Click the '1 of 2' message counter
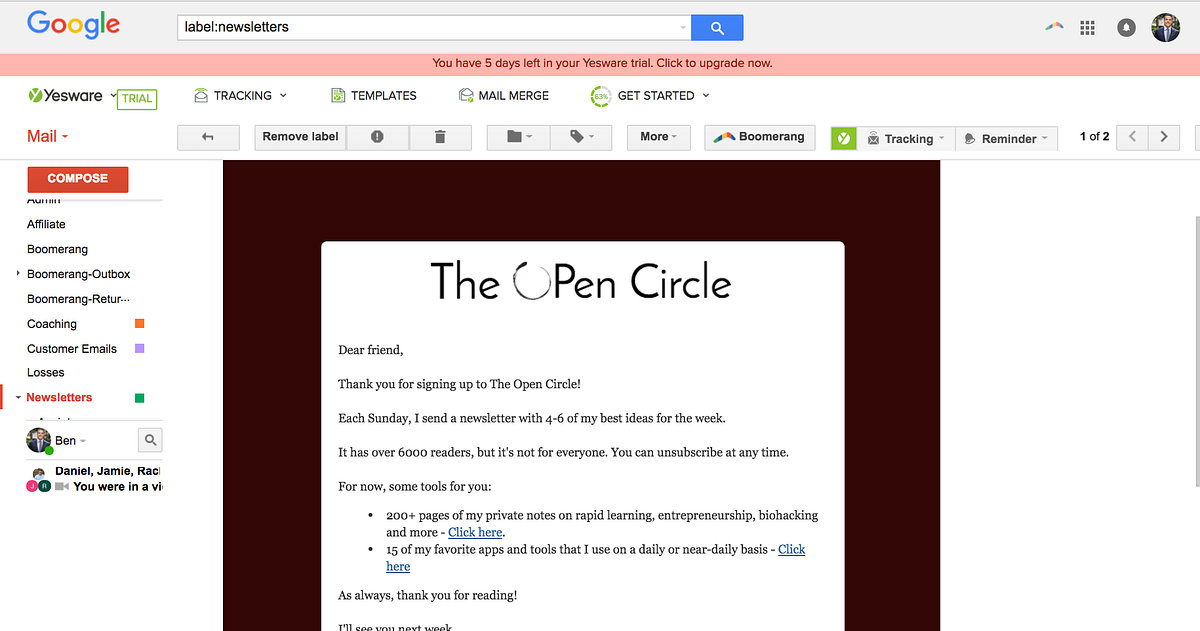The height and width of the screenshot is (631, 1200). 1094,137
